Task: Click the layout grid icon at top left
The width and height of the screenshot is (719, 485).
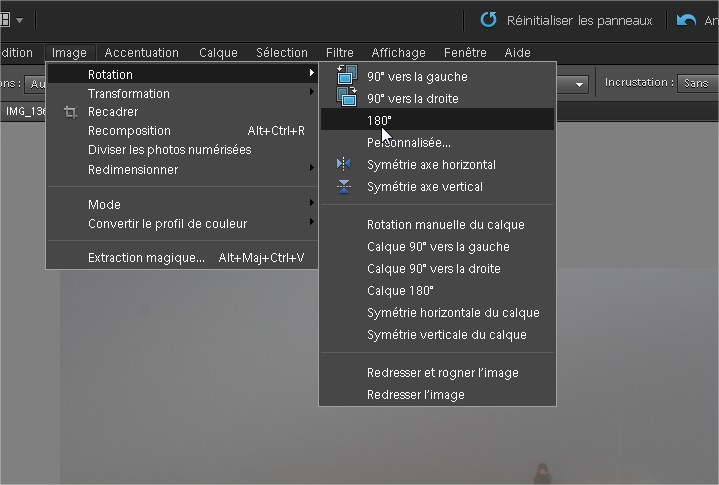Action: (5, 20)
